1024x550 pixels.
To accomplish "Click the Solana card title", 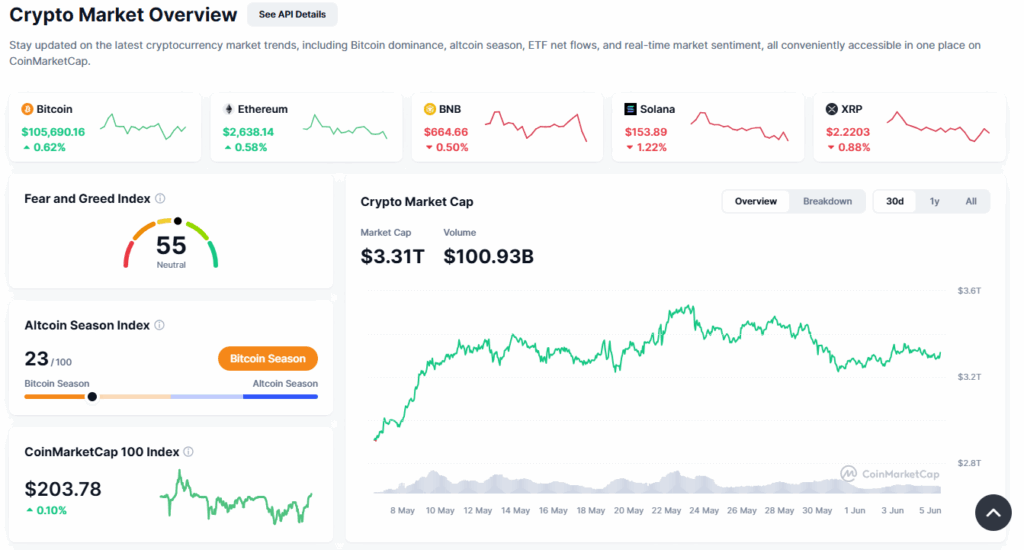I will tap(658, 109).
